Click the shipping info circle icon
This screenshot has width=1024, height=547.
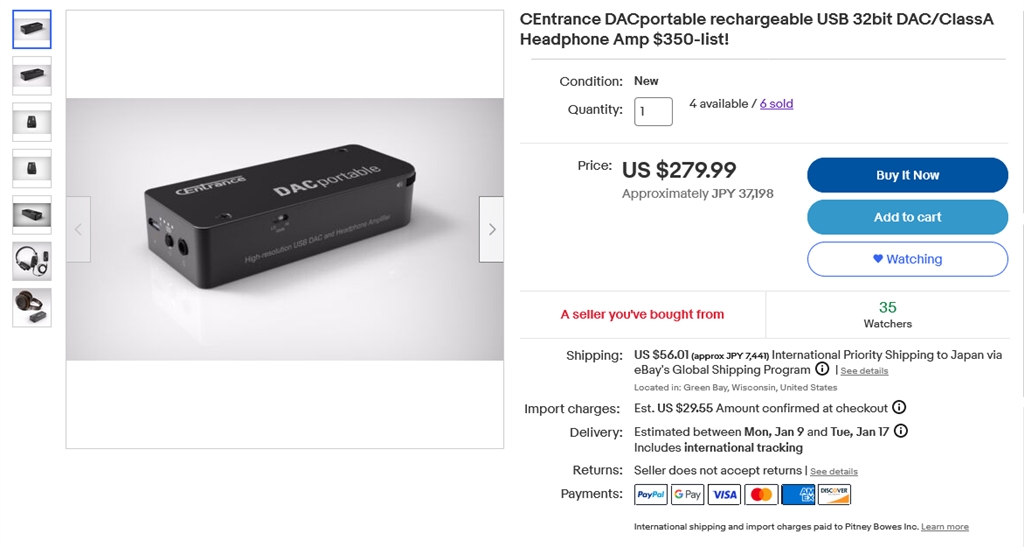click(822, 370)
